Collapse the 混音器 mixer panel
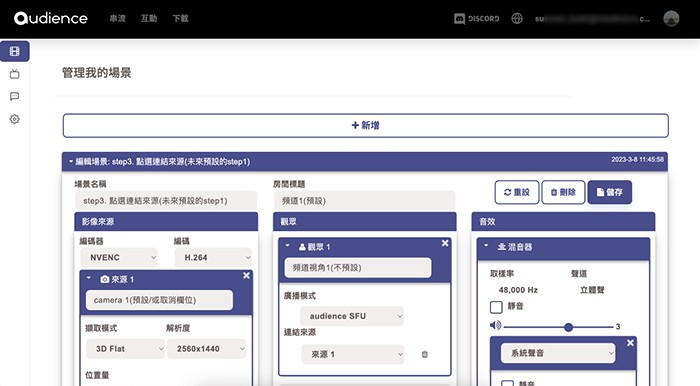The image size is (700, 386). pos(486,245)
